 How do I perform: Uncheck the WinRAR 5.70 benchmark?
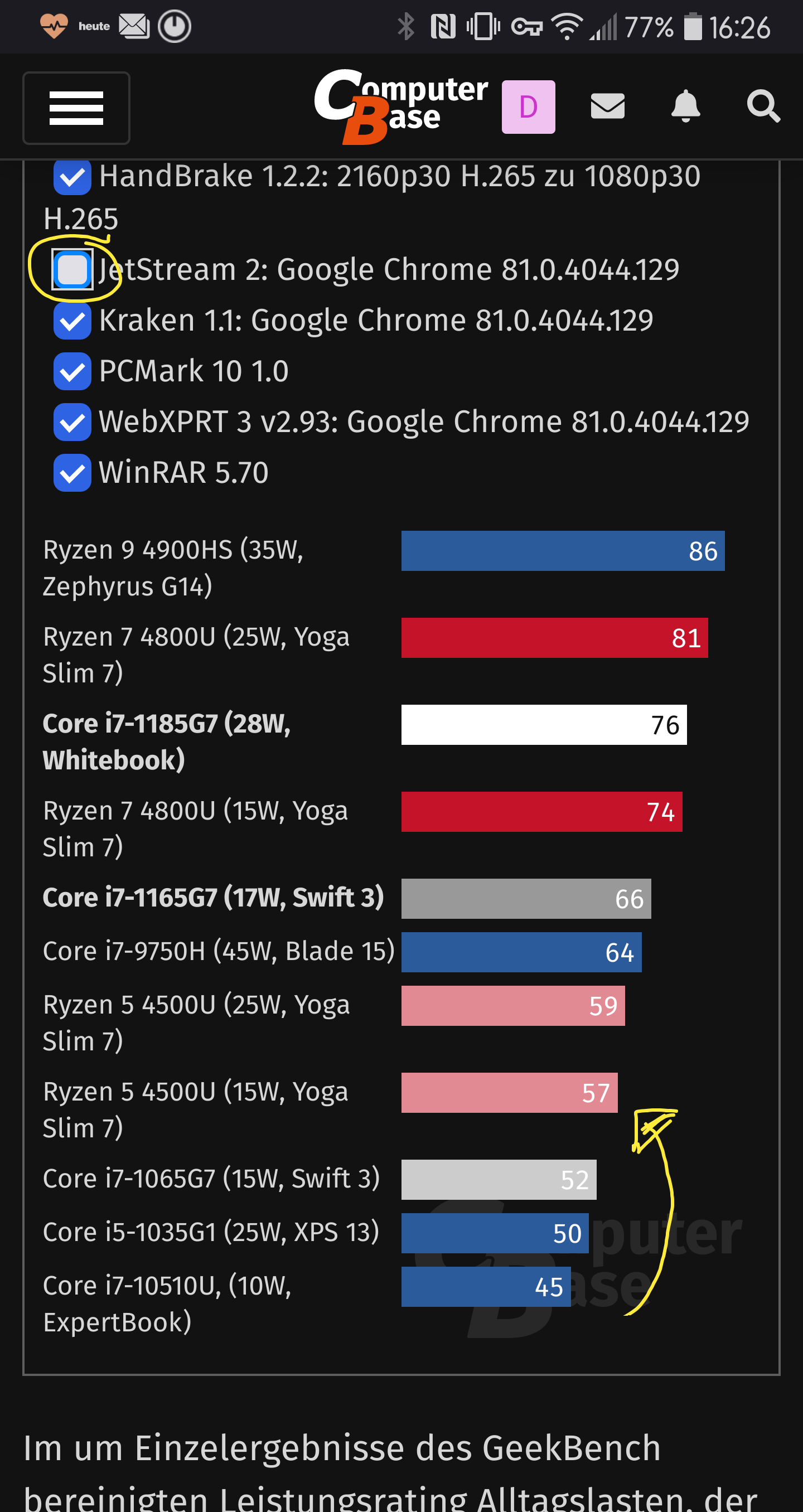tap(72, 473)
